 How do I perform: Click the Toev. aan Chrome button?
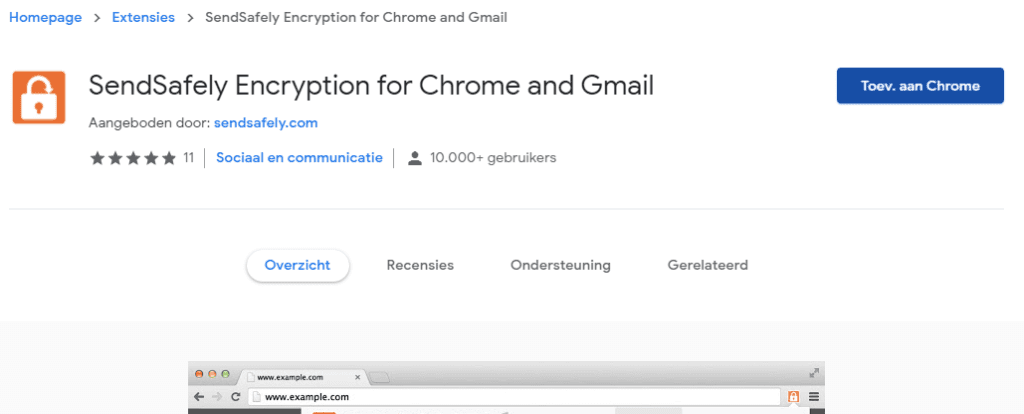[x=920, y=86]
